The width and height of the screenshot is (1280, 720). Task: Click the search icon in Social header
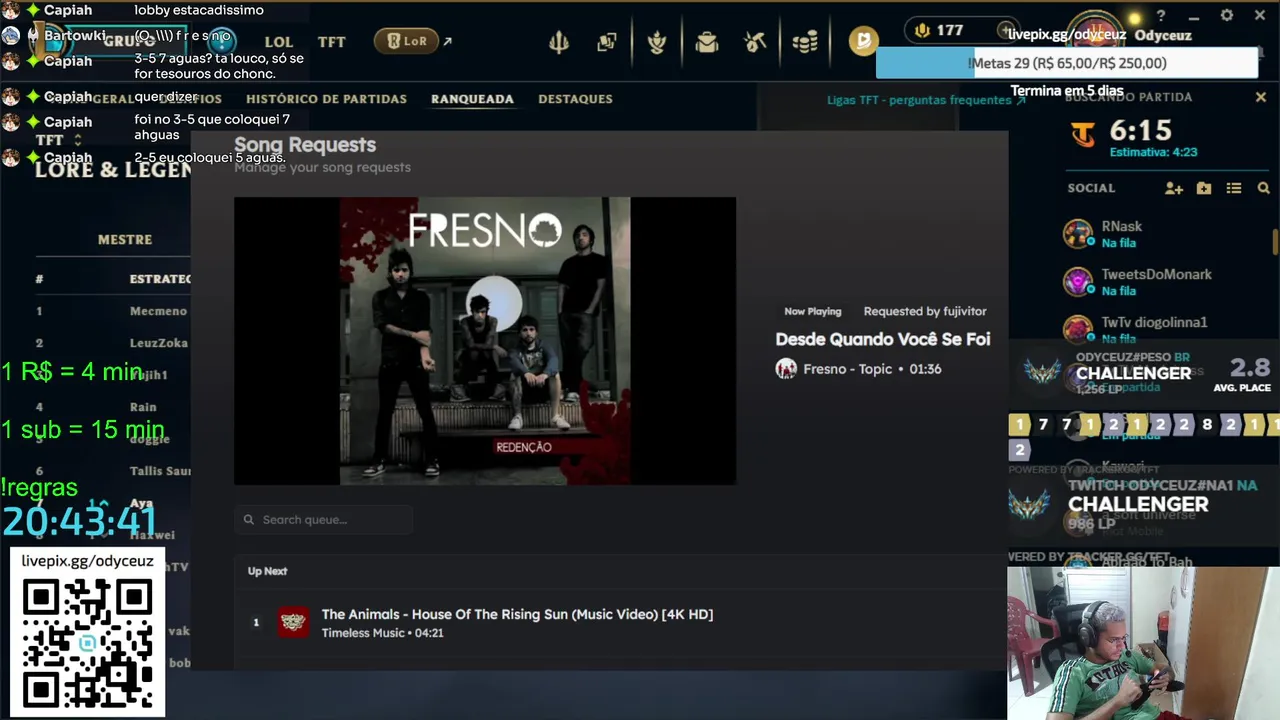1263,188
